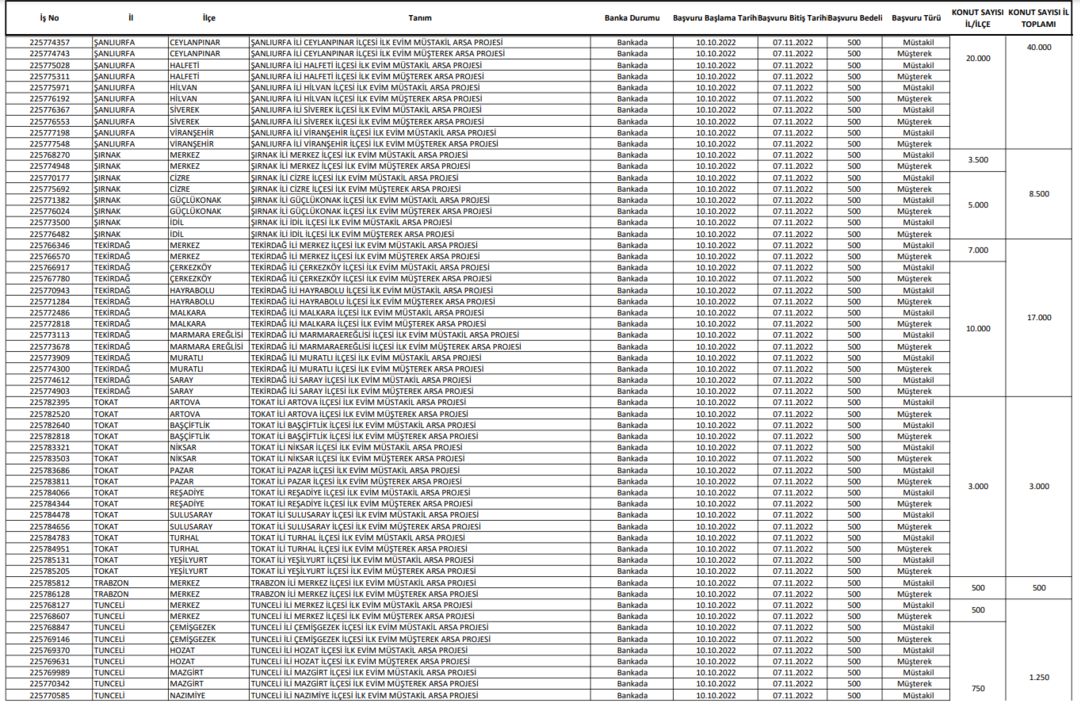Select İş No 225775028
The height and width of the screenshot is (707, 1080).
point(50,65)
